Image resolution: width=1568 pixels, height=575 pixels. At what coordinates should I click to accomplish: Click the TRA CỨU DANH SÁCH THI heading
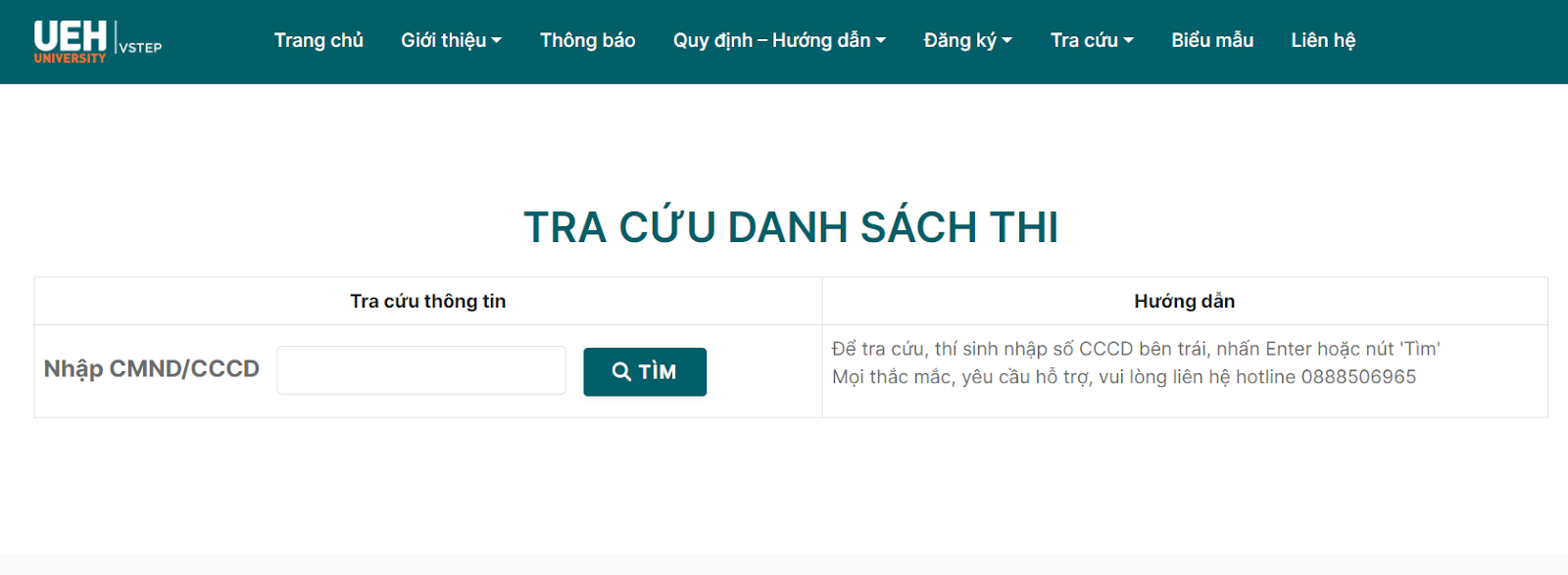point(791,227)
